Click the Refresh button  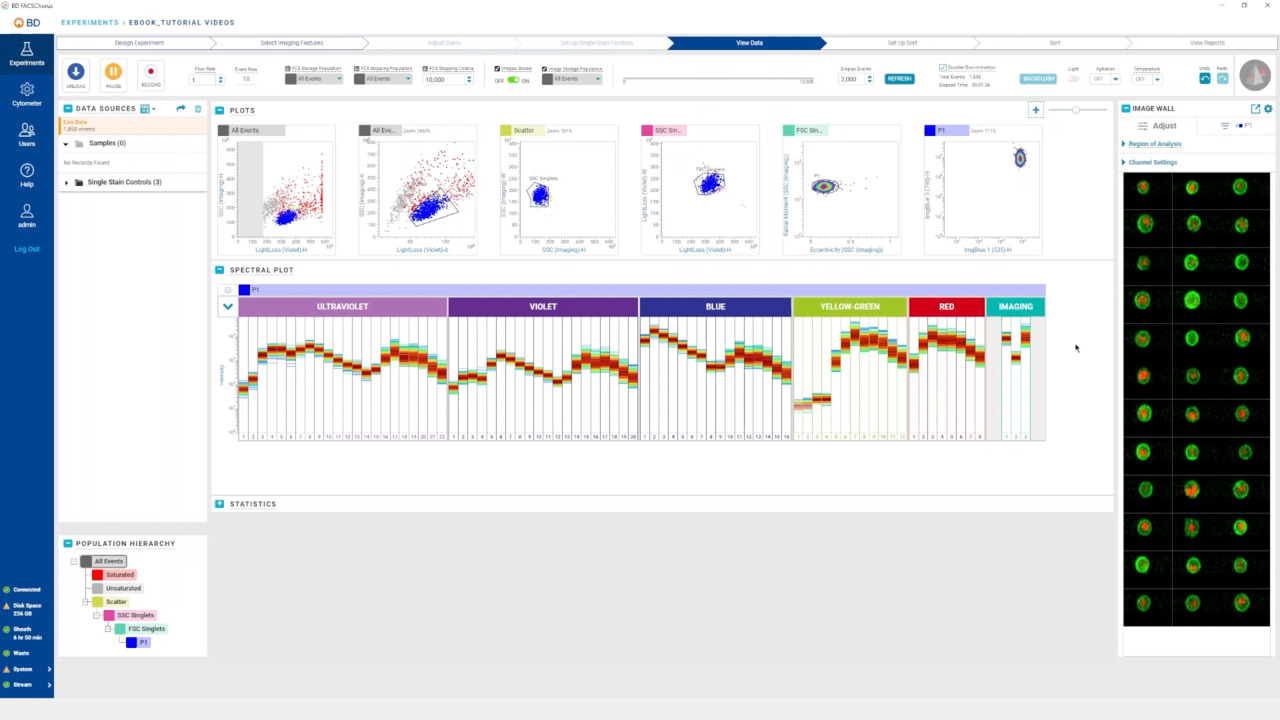click(899, 79)
